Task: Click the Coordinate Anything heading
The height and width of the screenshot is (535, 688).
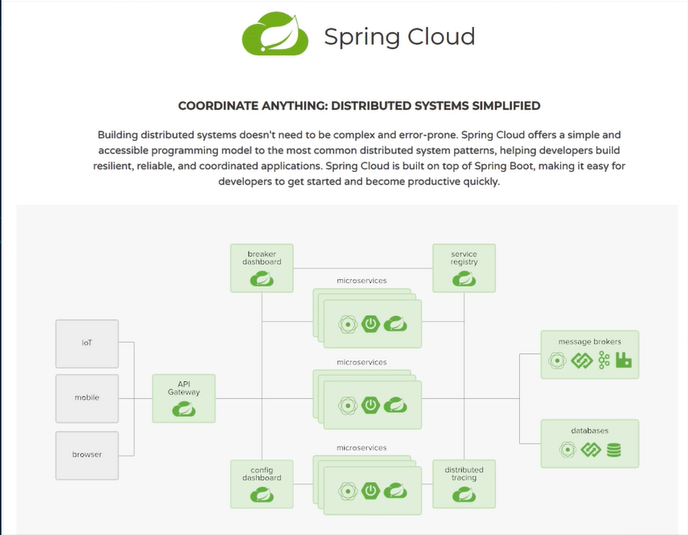Action: tap(359, 105)
